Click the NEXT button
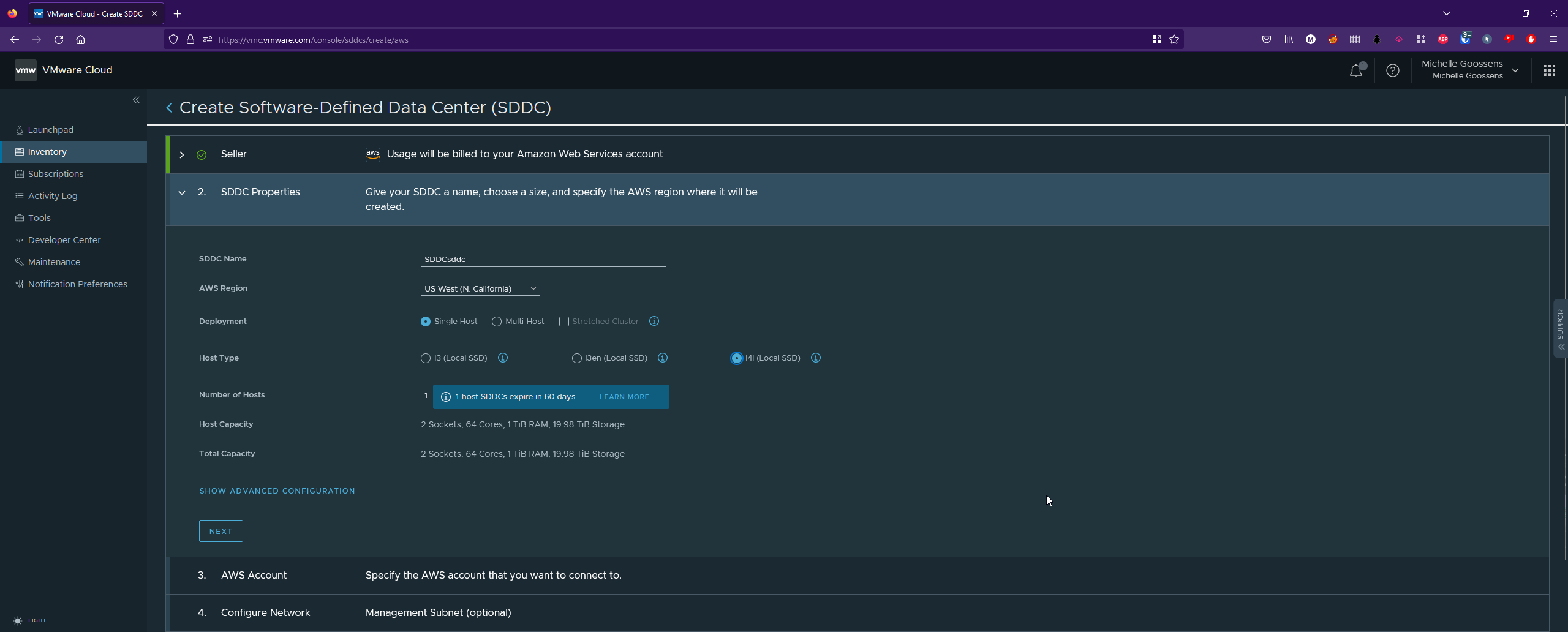The height and width of the screenshot is (632, 1568). pyautogui.click(x=221, y=531)
